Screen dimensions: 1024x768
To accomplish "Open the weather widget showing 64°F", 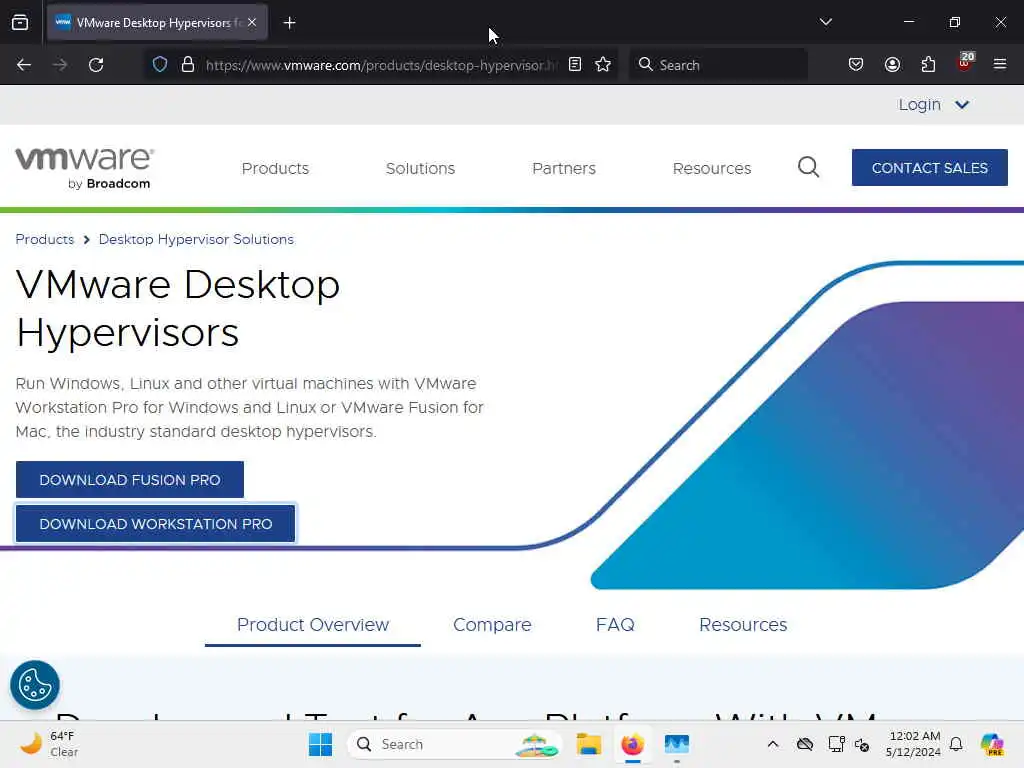I will click(49, 744).
